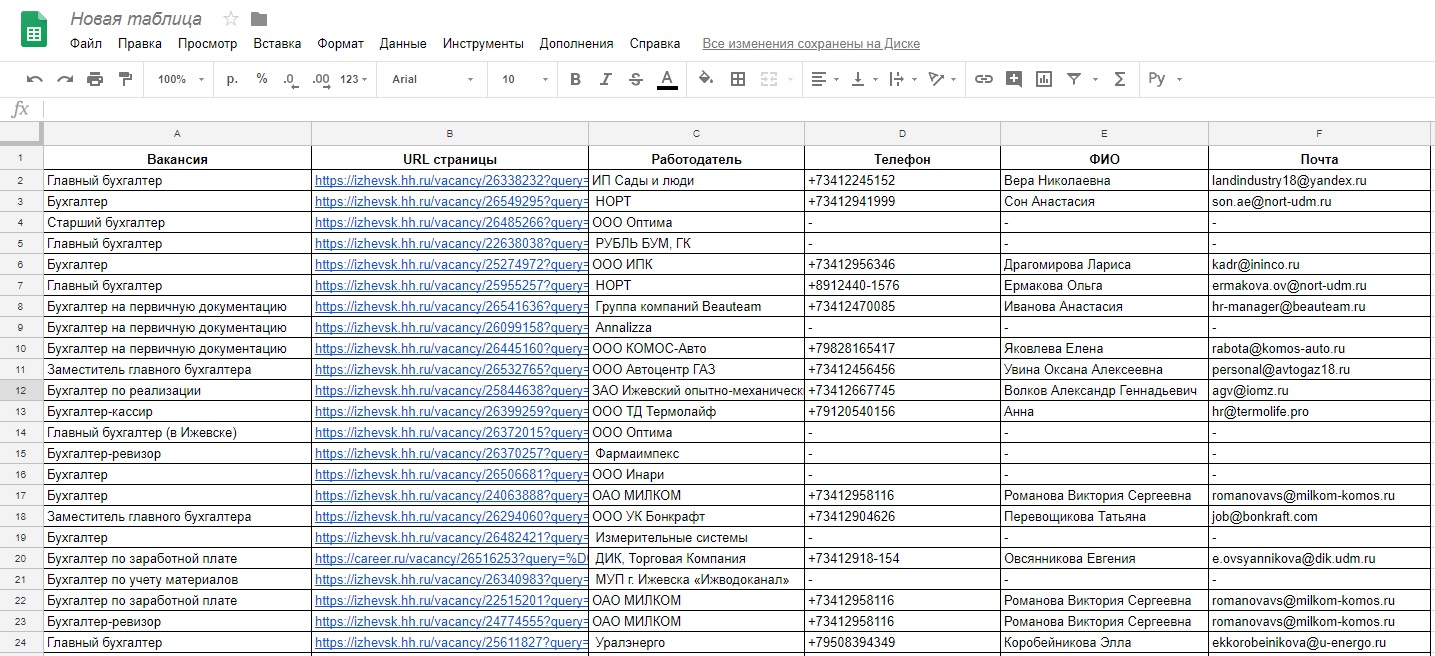The image size is (1435, 656).
Task: Open the Данные menu
Action: click(404, 44)
